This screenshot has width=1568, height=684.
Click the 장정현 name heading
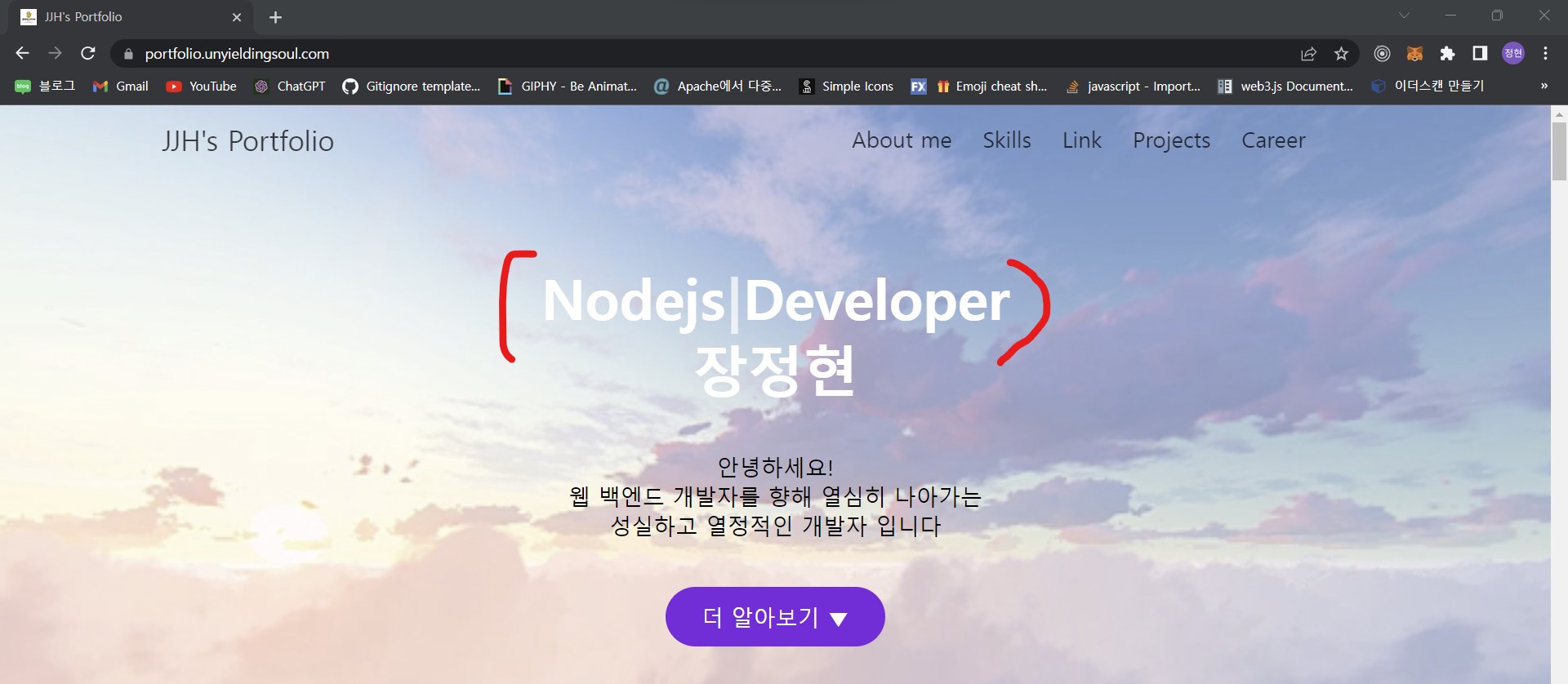[775, 371]
